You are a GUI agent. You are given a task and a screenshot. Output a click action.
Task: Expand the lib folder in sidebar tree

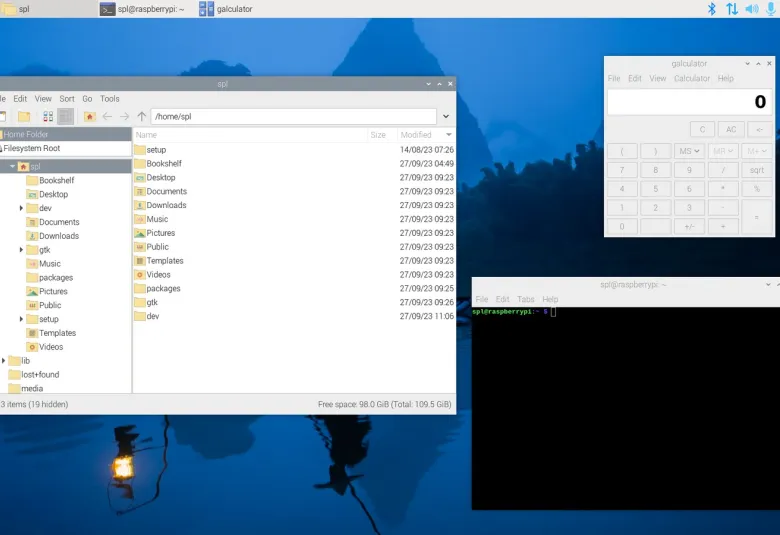coord(3,361)
